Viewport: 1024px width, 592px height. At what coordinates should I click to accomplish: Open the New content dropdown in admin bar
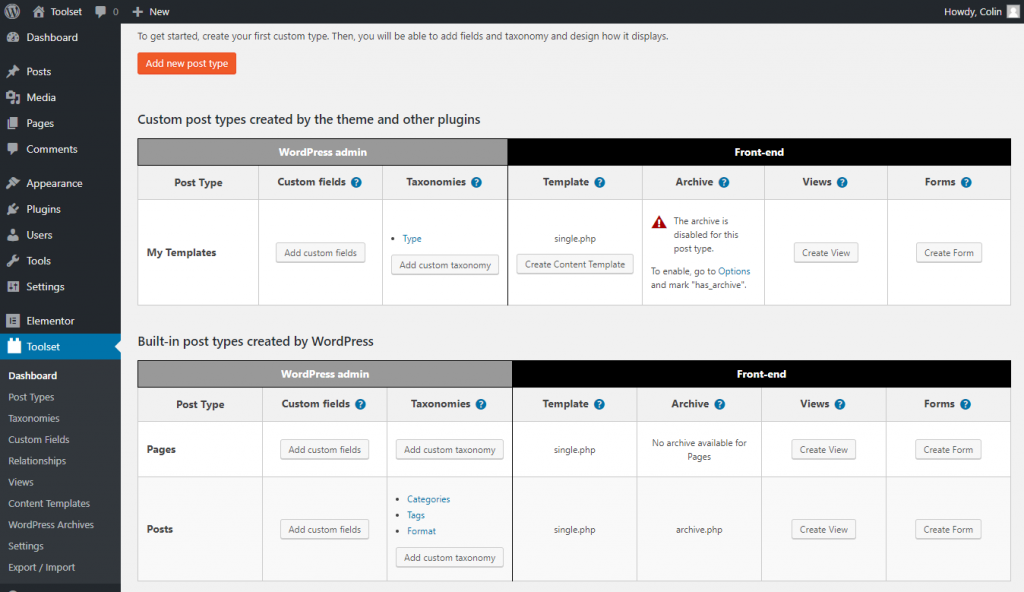click(150, 12)
